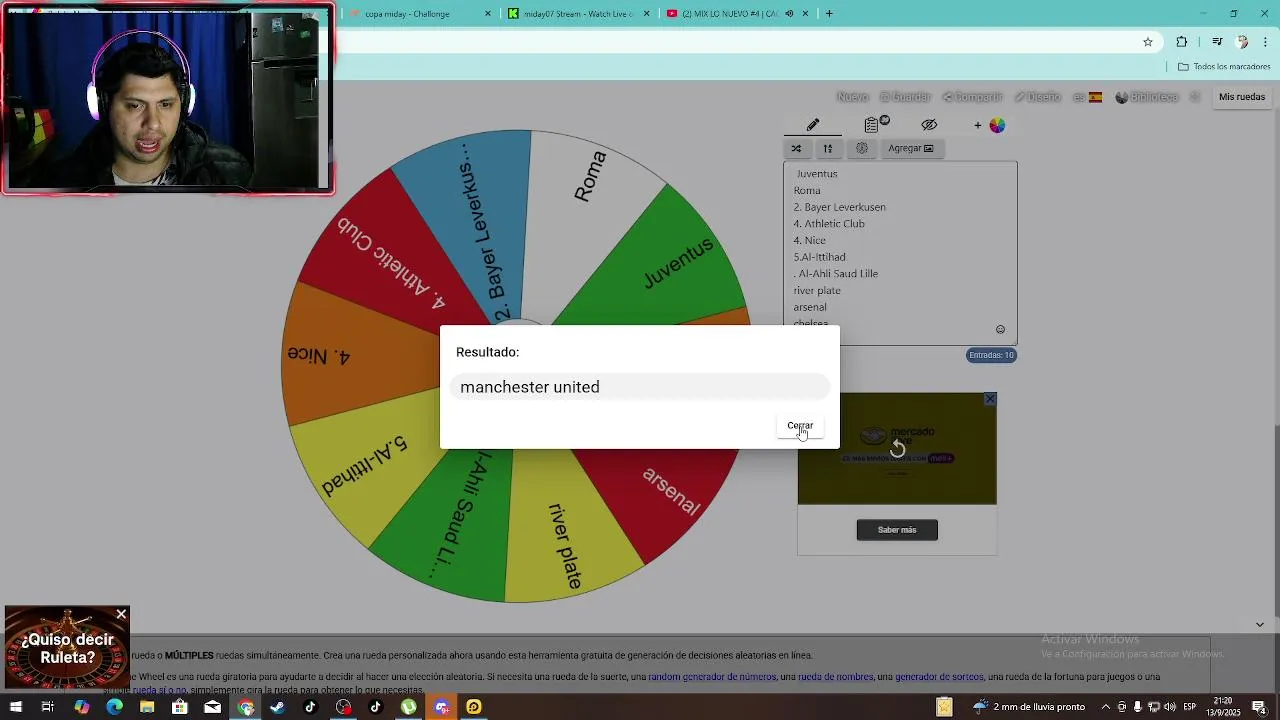Follow the 'generador de sorteos' link
The image size is (1280, 720).
click(x=939, y=677)
